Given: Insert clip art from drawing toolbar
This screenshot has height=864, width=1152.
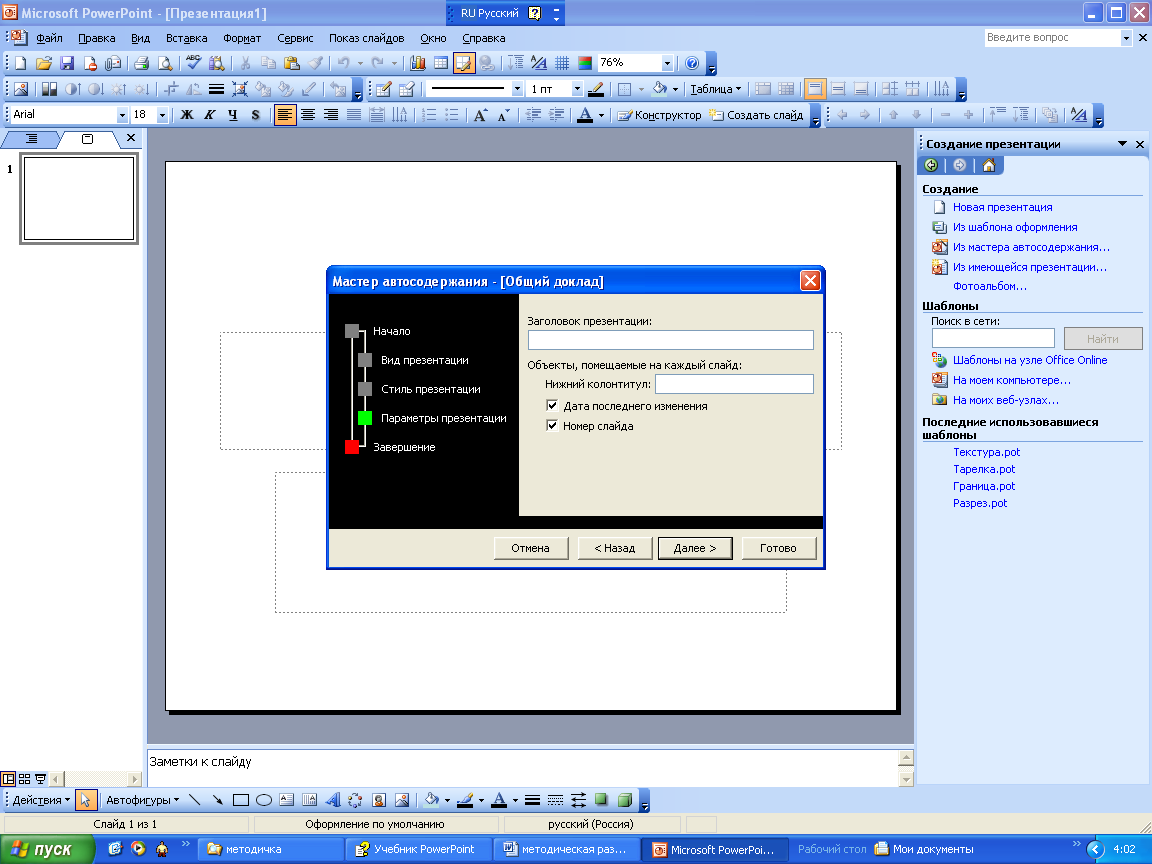Looking at the screenshot, I should click(x=379, y=800).
